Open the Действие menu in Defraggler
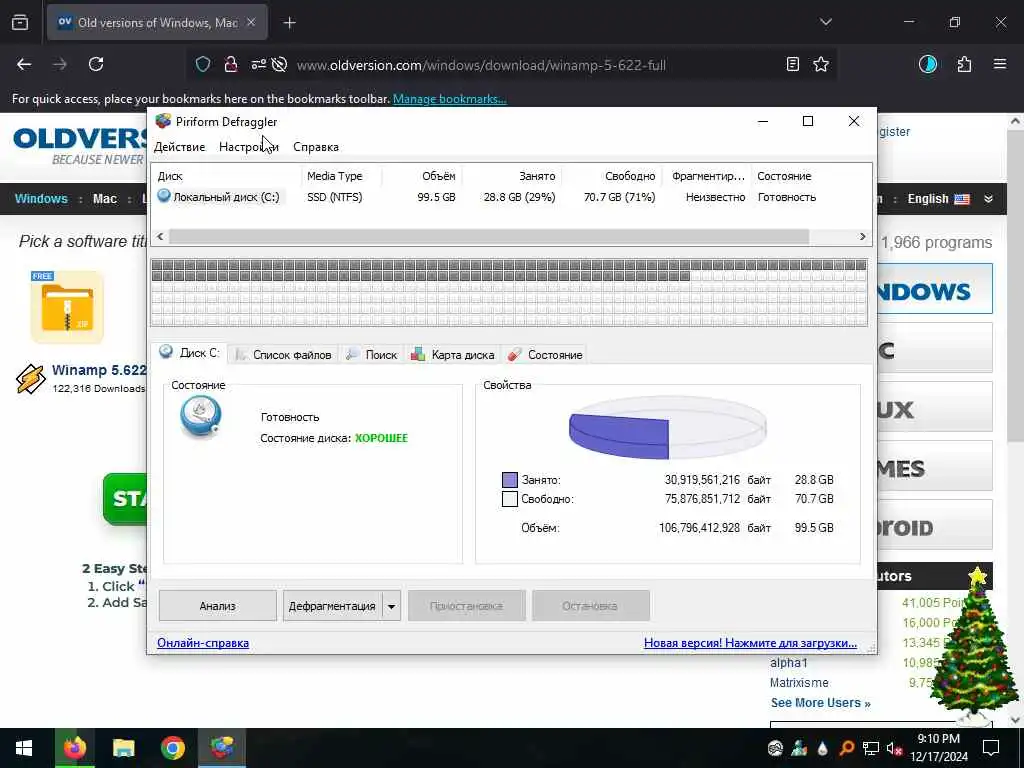Viewport: 1024px width, 768px height. [x=180, y=147]
